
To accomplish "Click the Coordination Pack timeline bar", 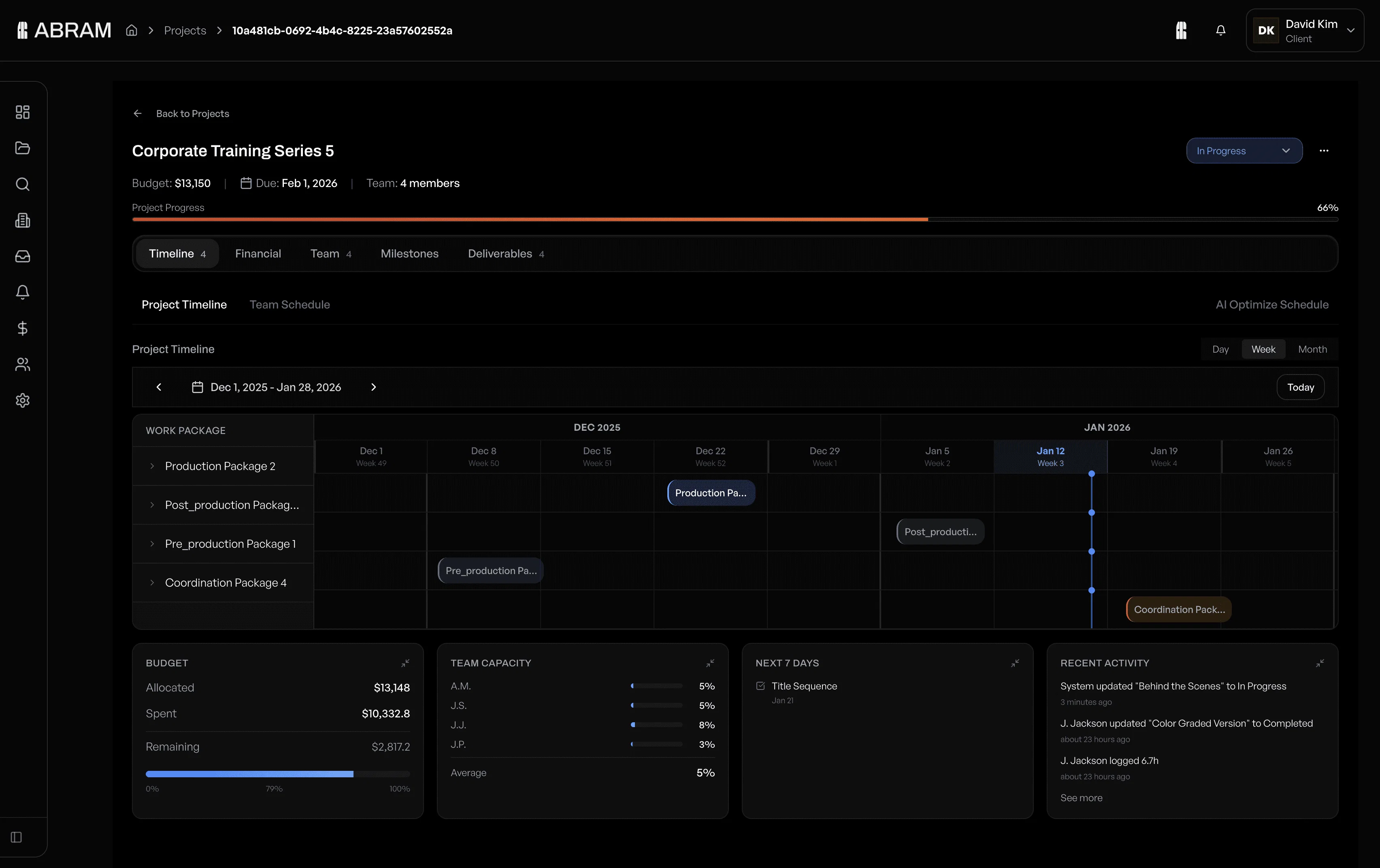I will pyautogui.click(x=1178, y=609).
